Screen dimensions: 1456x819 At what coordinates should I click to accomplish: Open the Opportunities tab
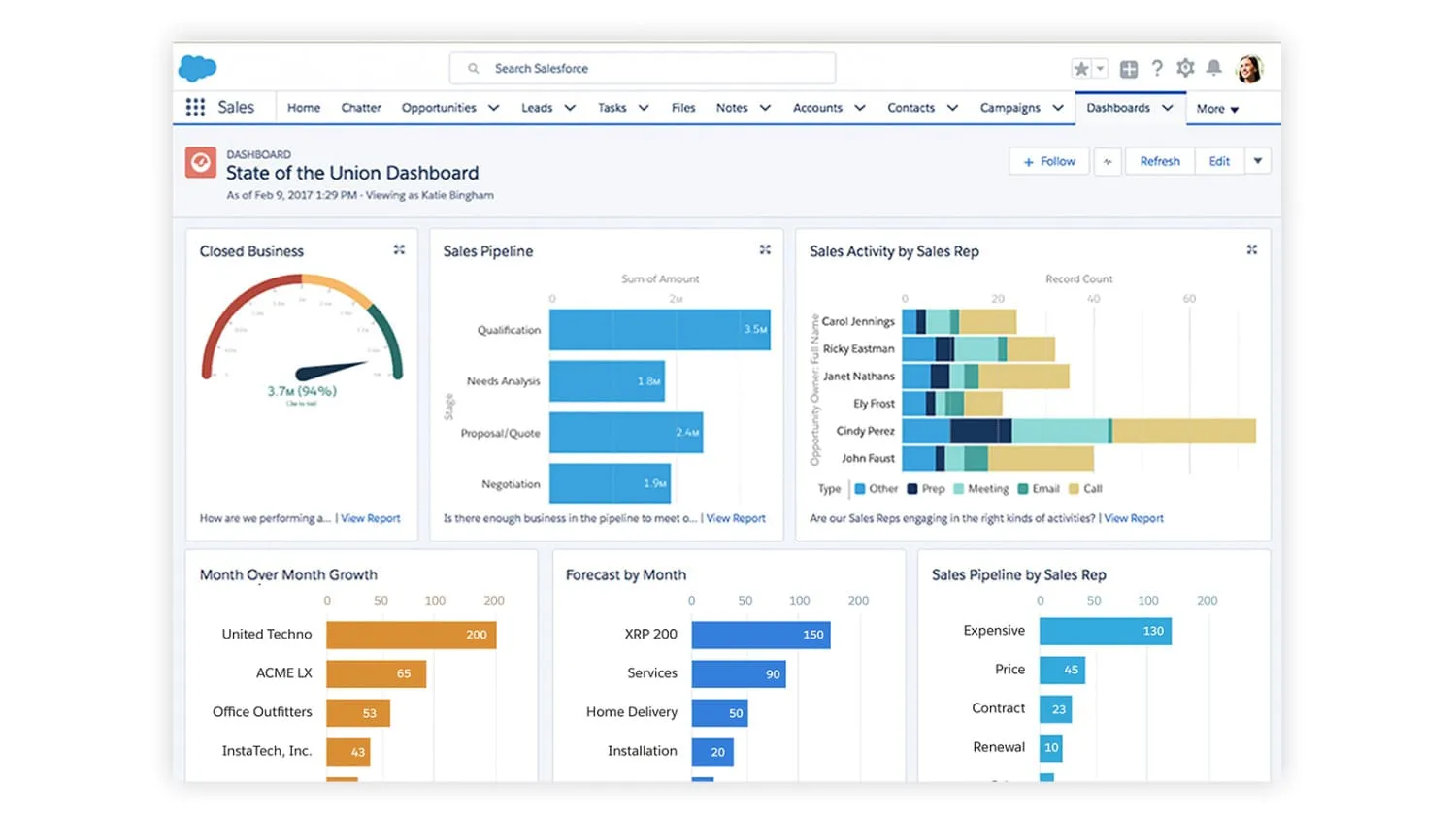click(439, 108)
